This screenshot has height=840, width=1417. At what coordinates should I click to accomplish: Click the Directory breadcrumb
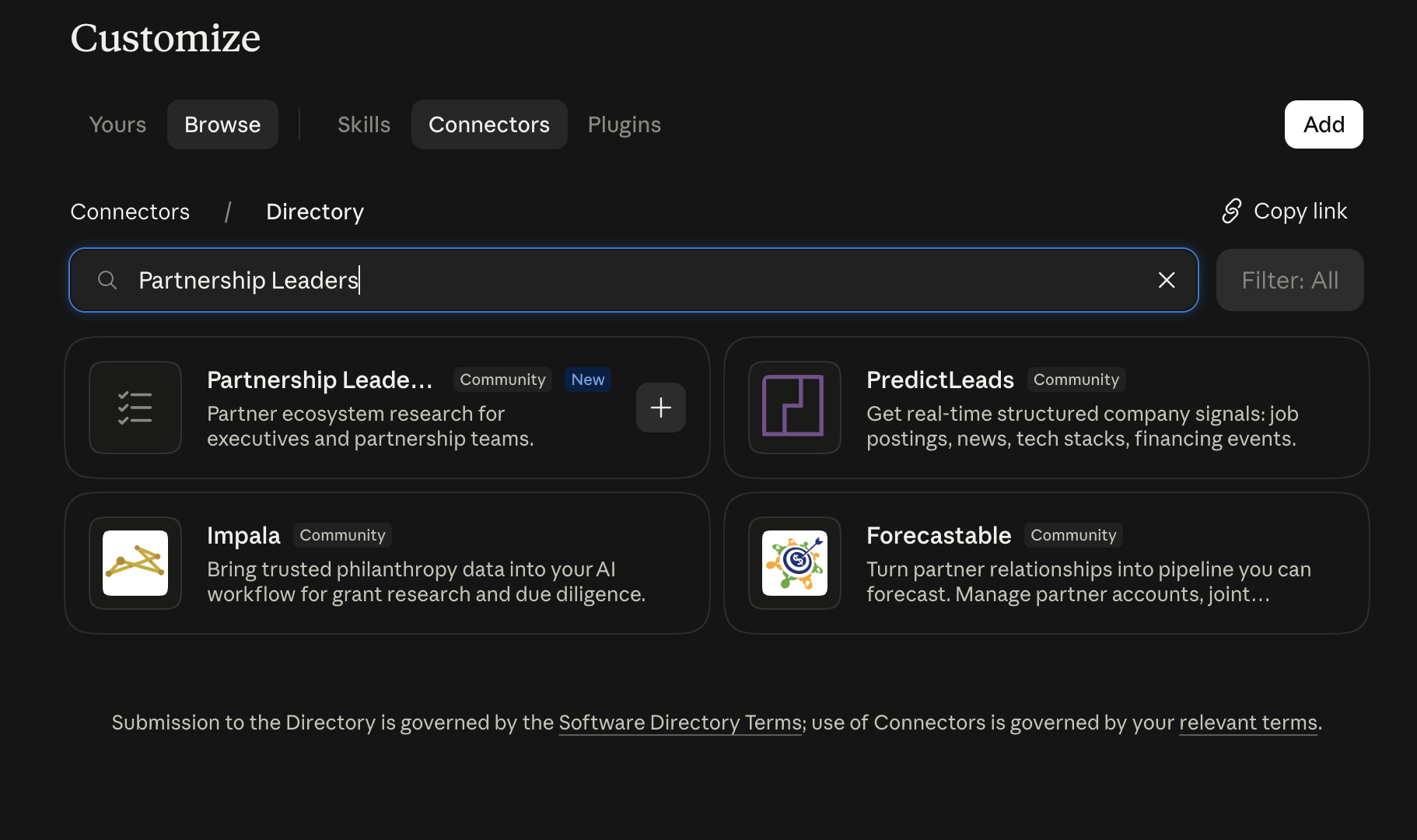tap(315, 212)
